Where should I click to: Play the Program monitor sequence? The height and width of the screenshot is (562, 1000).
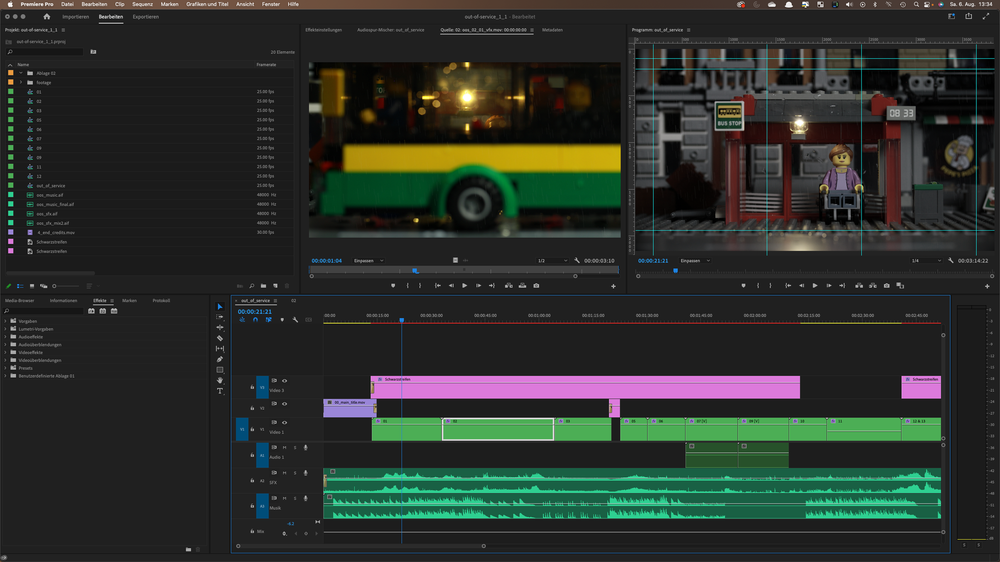tap(814, 286)
